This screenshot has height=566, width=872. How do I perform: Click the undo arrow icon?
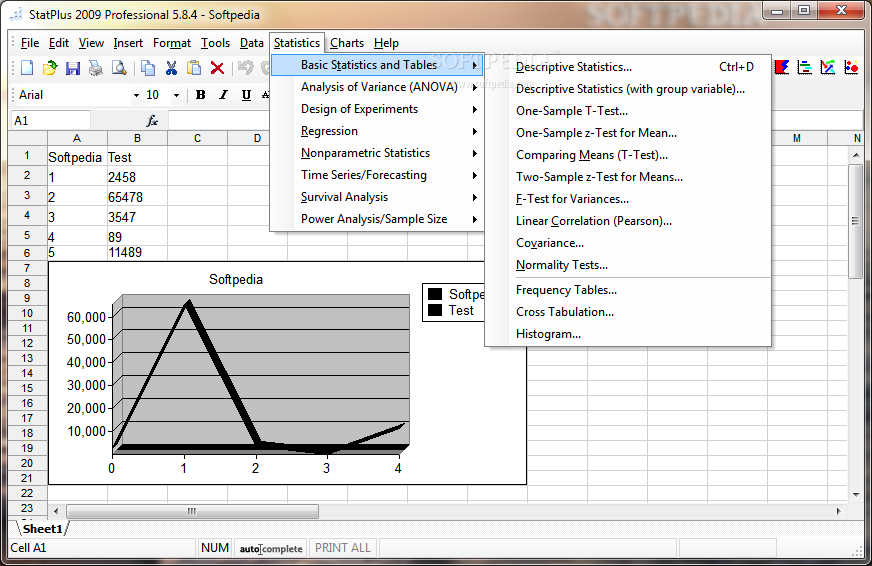pyautogui.click(x=245, y=68)
